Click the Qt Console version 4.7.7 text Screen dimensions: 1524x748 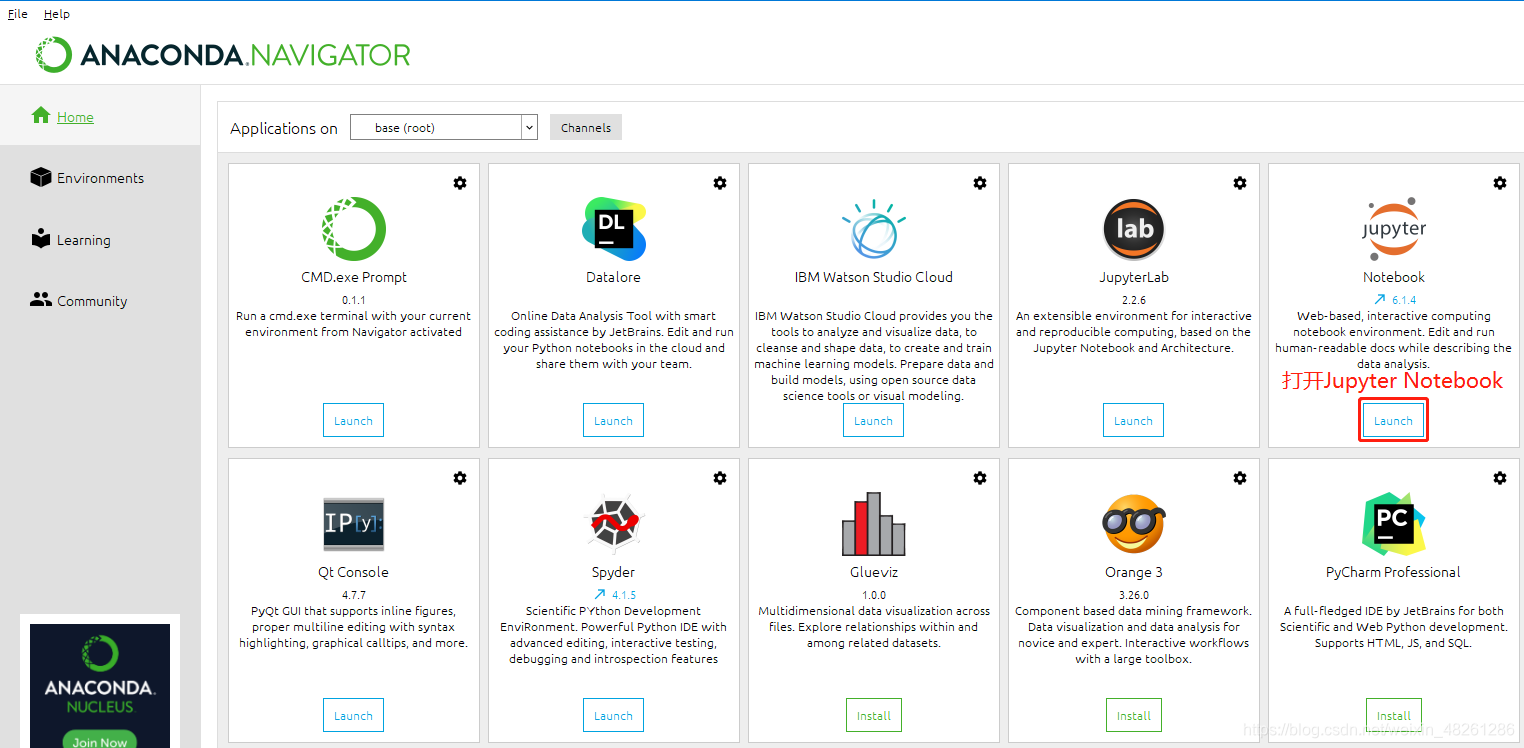354,594
